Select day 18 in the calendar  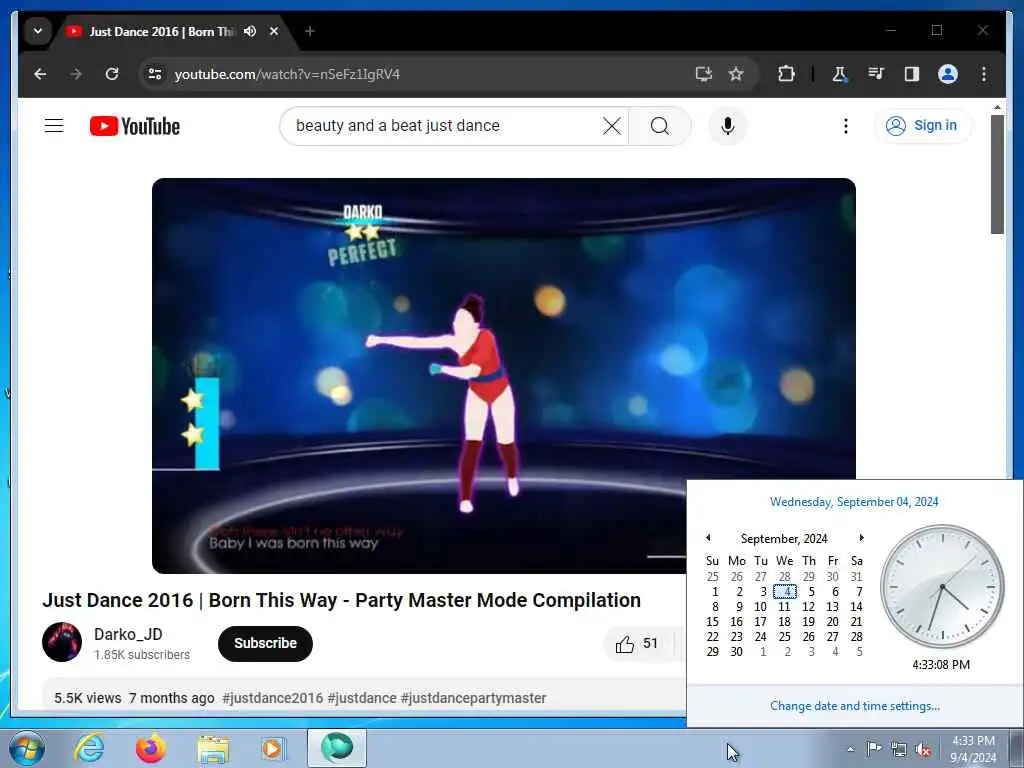[x=785, y=622]
